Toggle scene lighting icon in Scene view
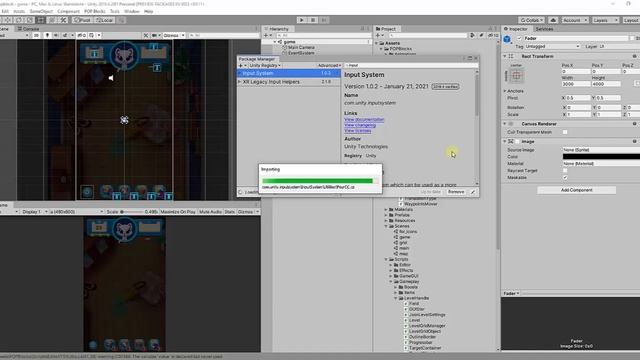The image size is (640, 360). (x=47, y=36)
